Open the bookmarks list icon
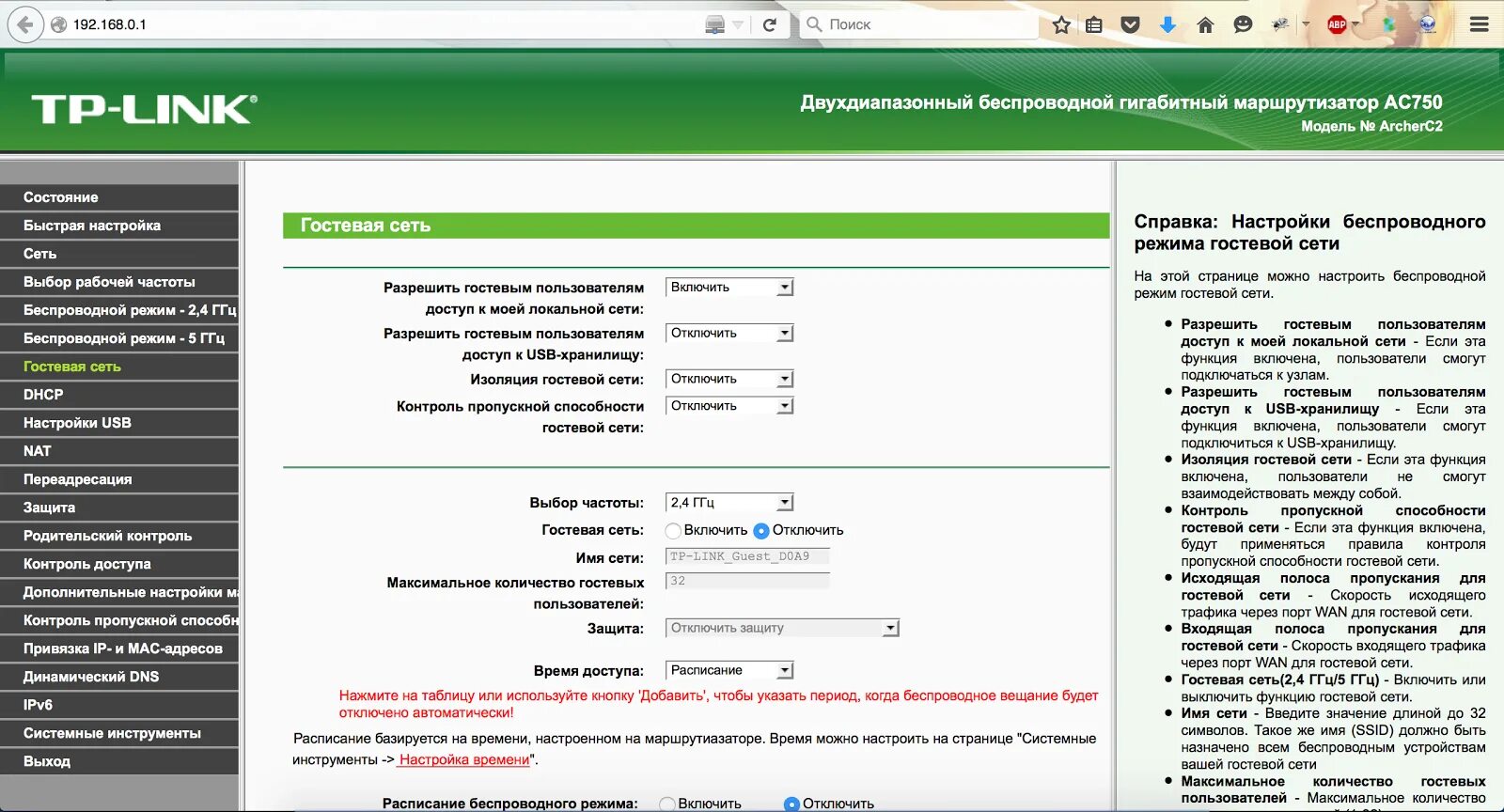The height and width of the screenshot is (812, 1504). pyautogui.click(x=1094, y=25)
